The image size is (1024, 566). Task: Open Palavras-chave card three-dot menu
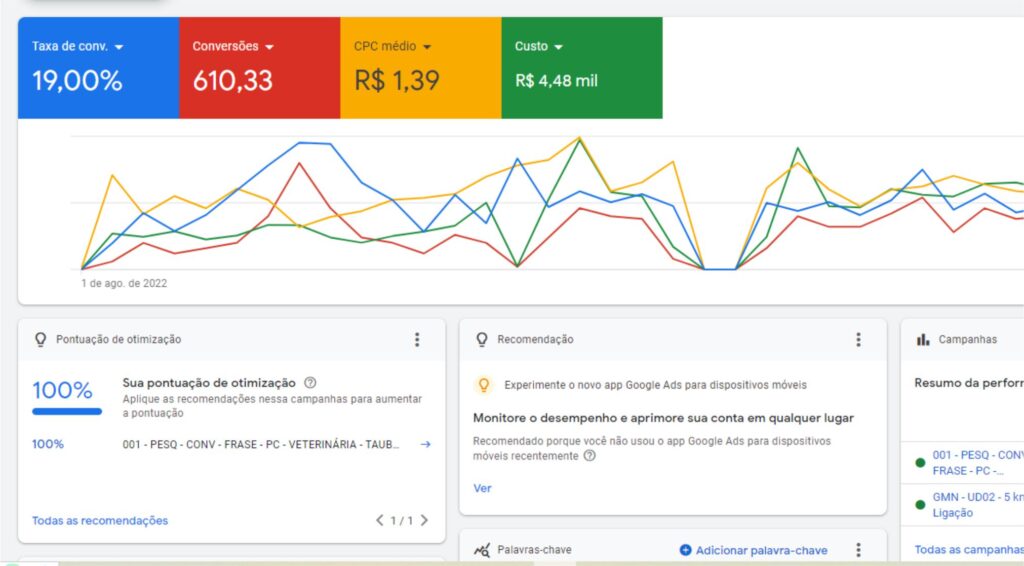[x=858, y=550]
